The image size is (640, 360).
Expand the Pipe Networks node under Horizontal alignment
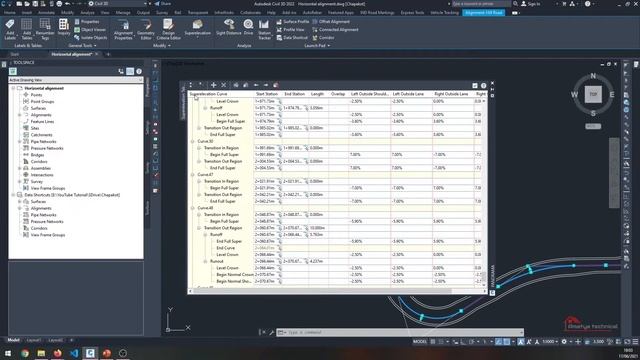(20, 142)
